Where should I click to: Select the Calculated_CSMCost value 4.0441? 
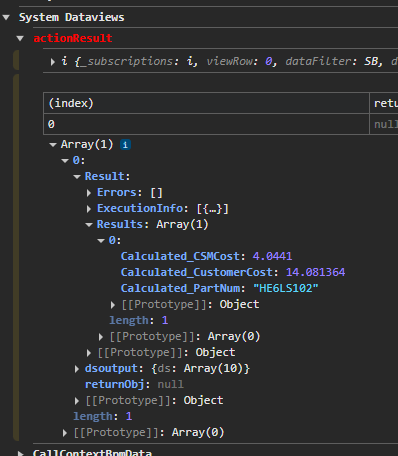272,256
